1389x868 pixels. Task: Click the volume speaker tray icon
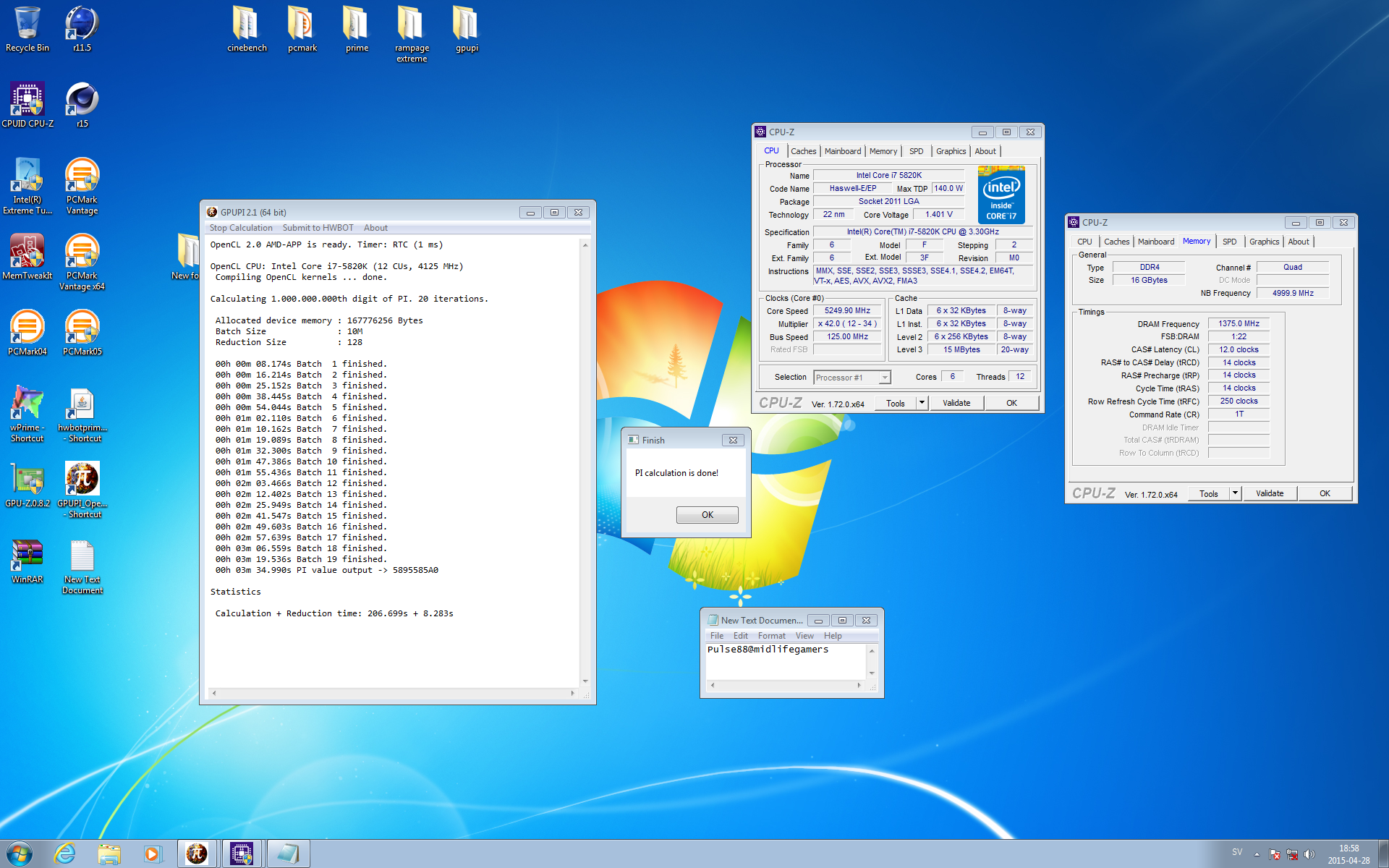1309,854
